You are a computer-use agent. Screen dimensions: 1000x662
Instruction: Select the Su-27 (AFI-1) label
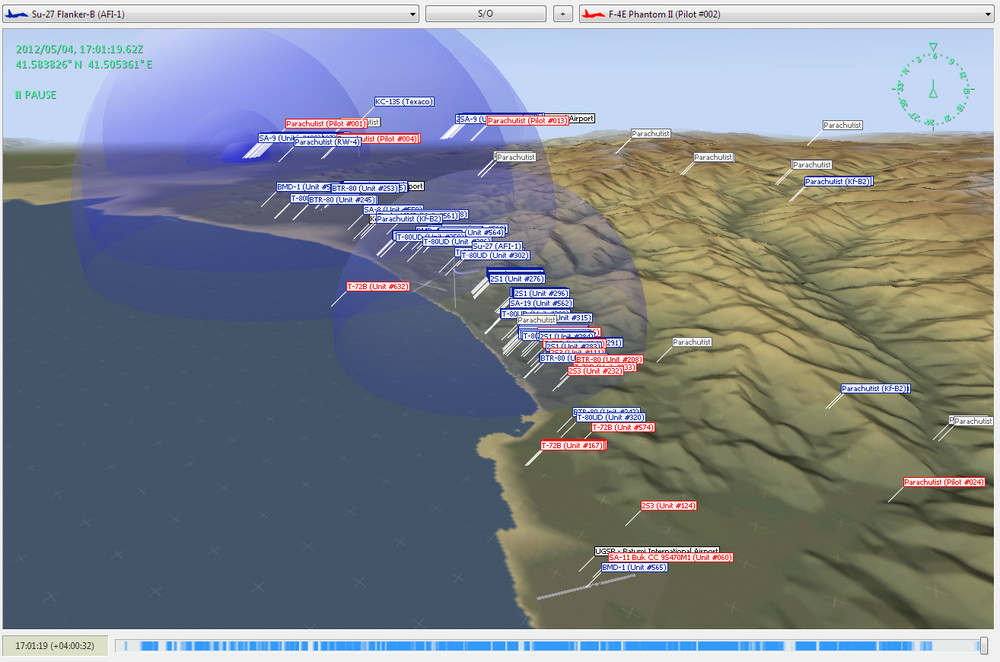[x=497, y=246]
